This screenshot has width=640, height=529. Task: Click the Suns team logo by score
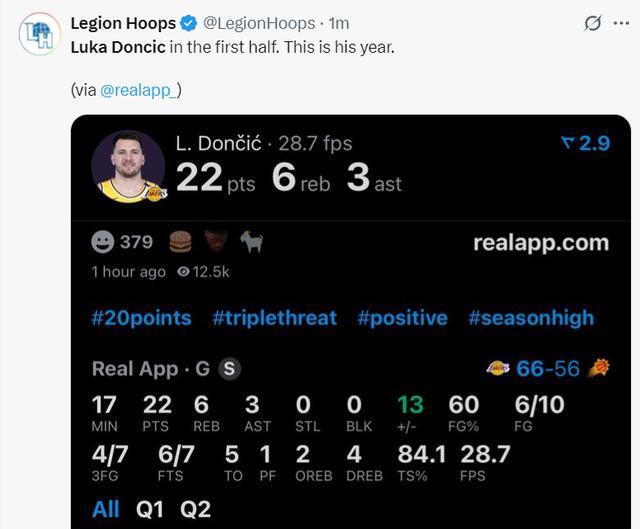pyautogui.click(x=599, y=368)
